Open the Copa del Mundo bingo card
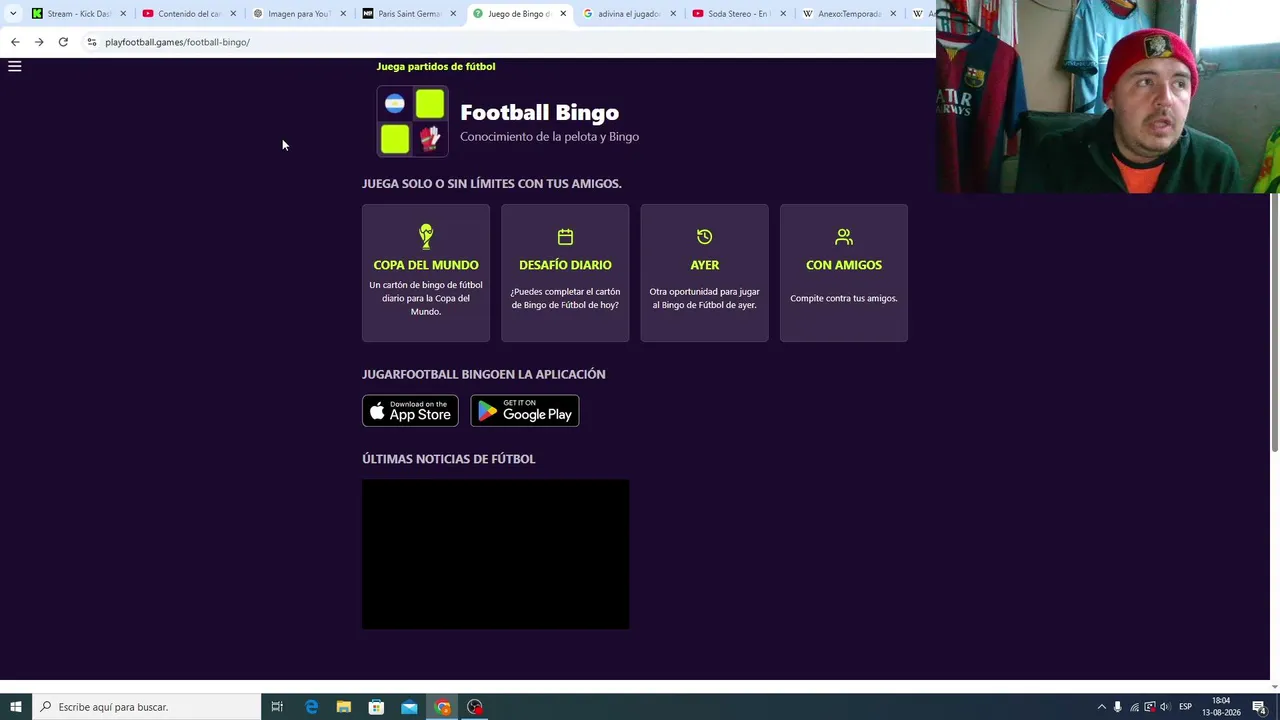Screen dimensions: 1280x720 (426, 273)
